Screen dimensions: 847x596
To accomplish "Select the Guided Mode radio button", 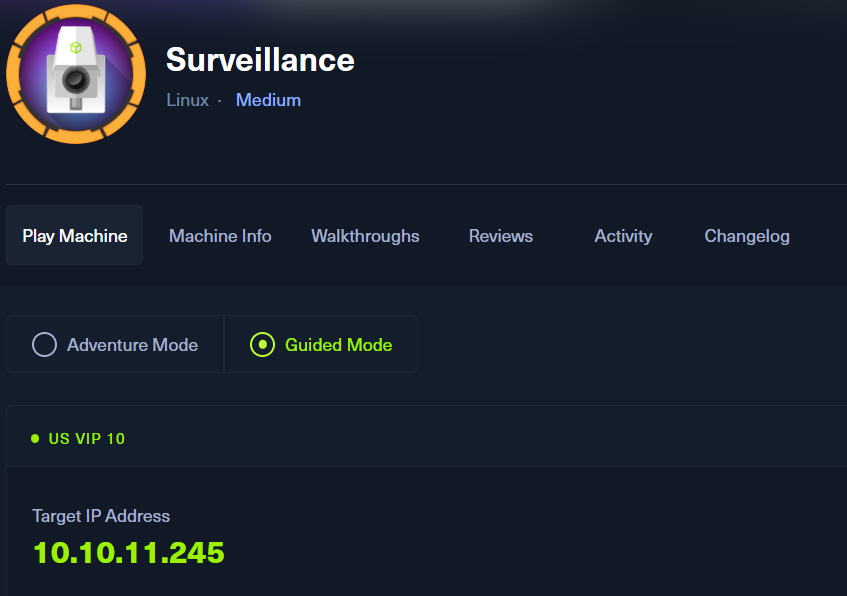I will 262,345.
